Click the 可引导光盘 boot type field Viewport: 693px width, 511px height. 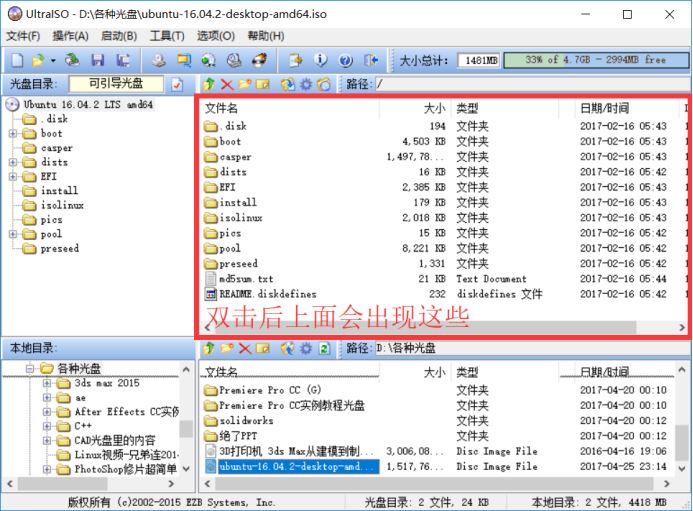coord(116,84)
